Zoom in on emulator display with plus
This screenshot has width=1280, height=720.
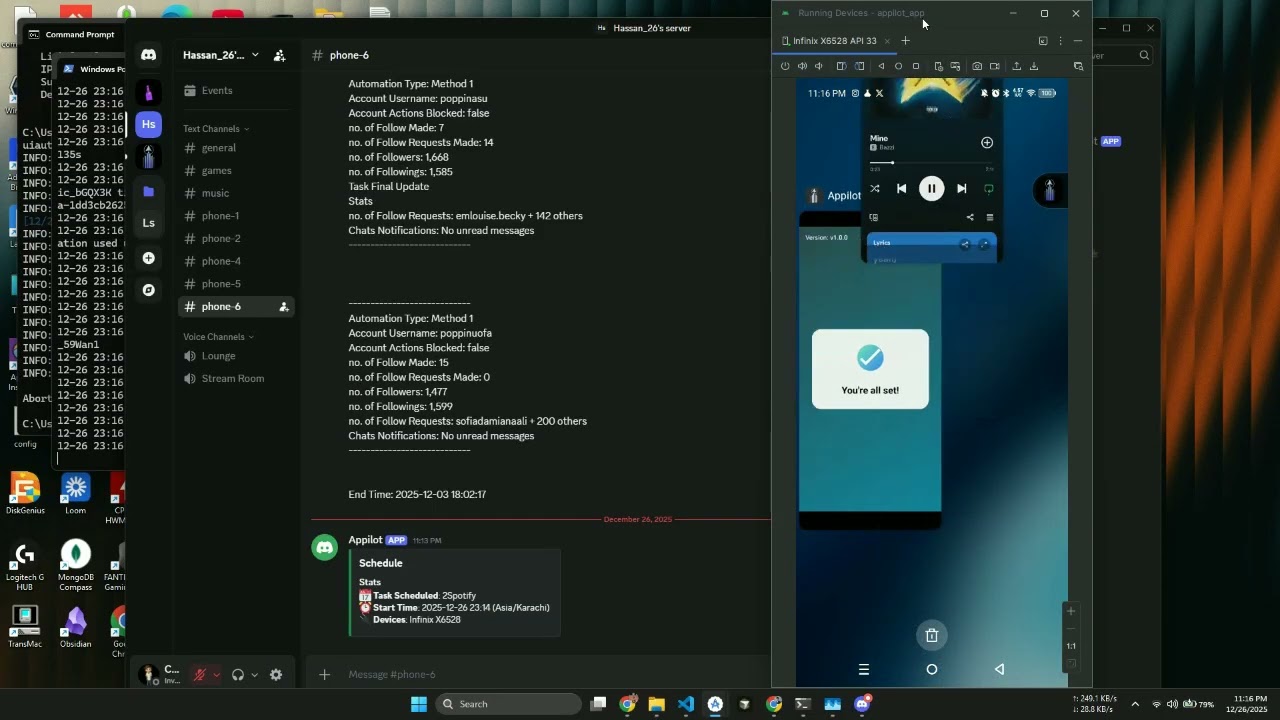[1071, 611]
